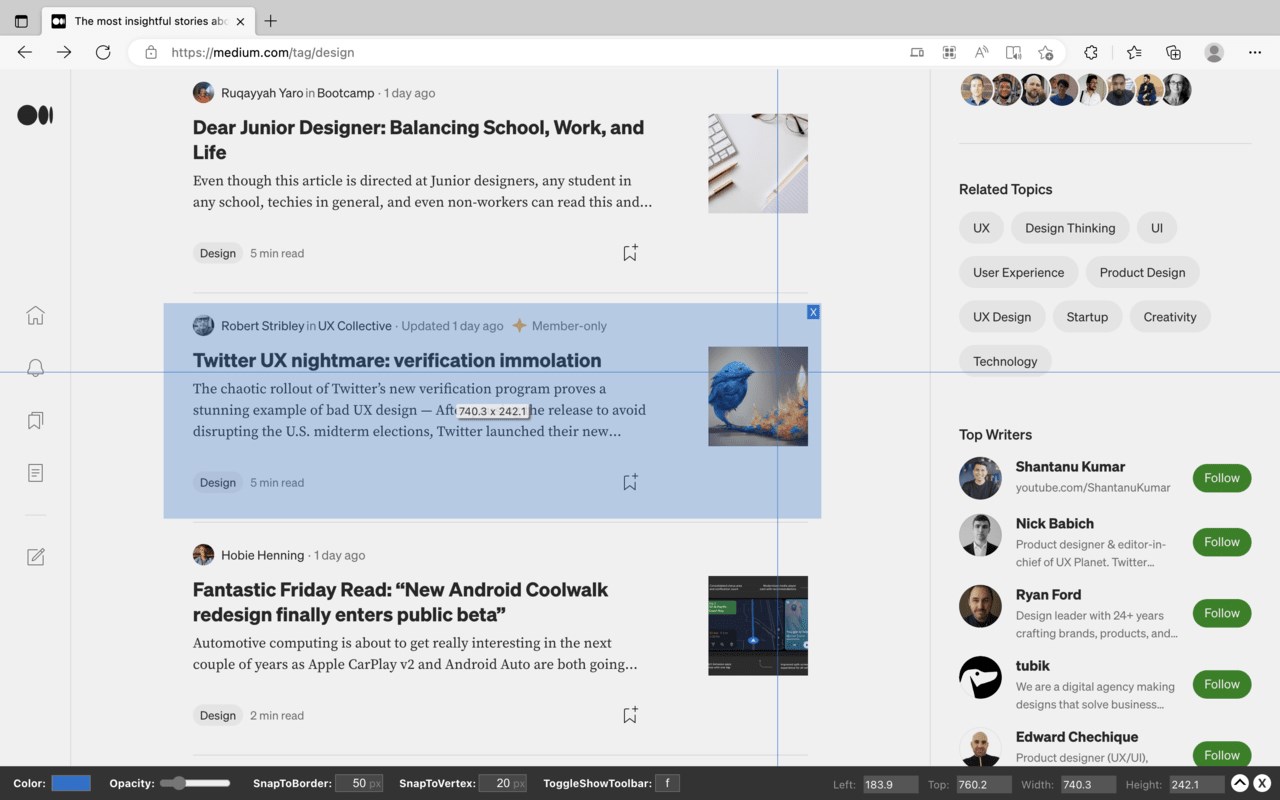
Task: Save the Dear Junior Designer article
Action: (x=630, y=253)
